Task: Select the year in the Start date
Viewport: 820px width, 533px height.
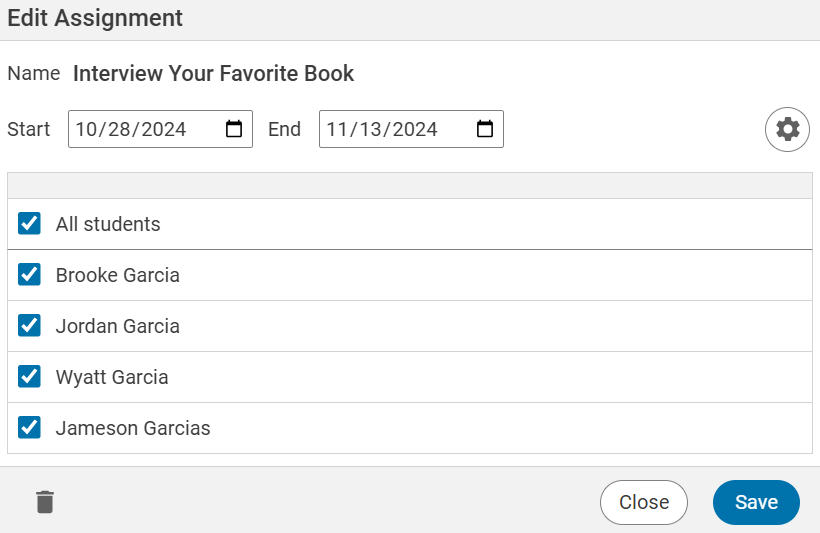Action: pos(163,129)
